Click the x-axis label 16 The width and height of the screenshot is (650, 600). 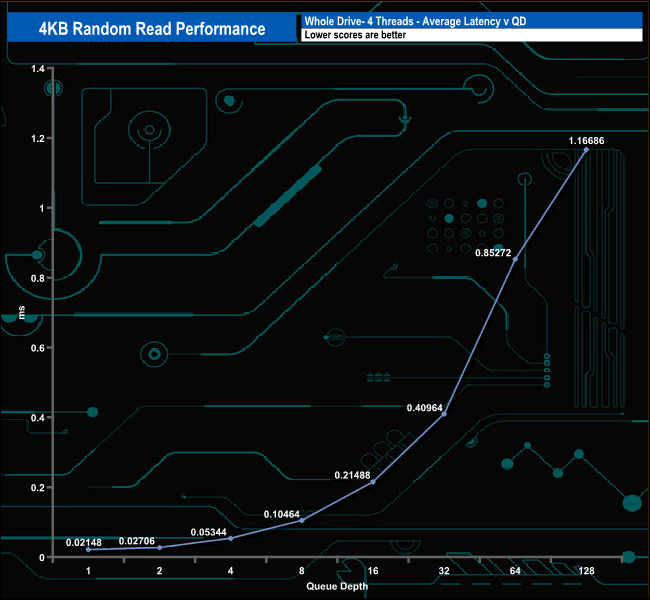pos(373,571)
